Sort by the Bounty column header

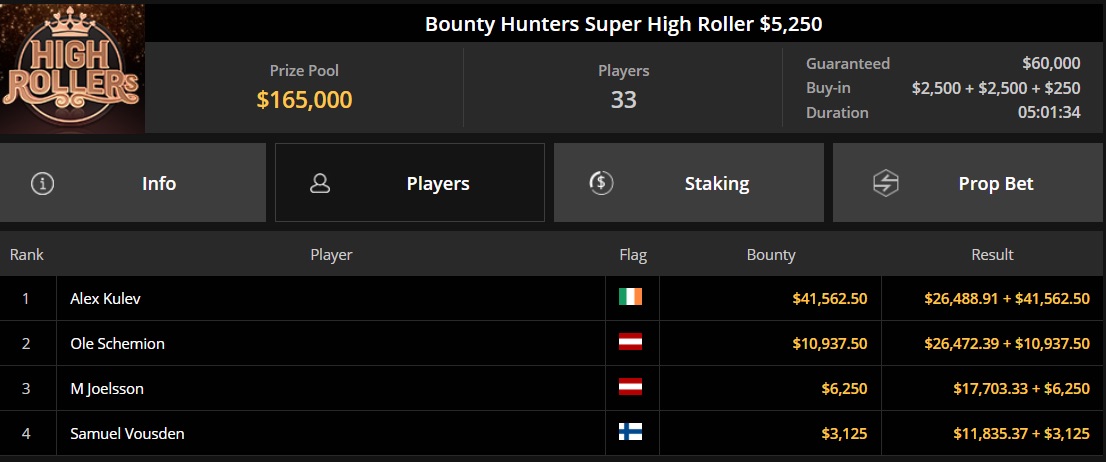[771, 255]
